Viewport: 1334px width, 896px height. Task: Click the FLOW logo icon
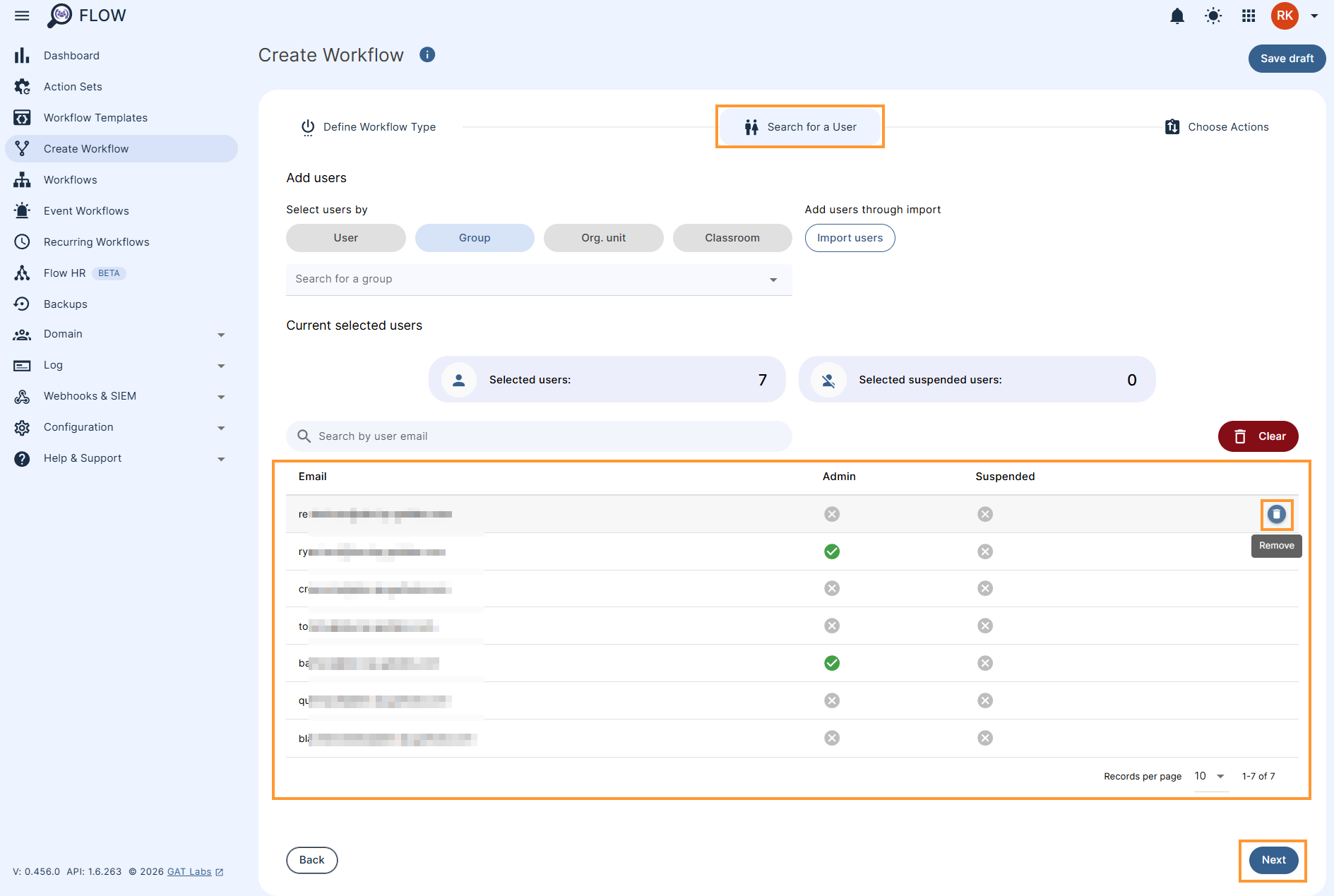tap(60, 16)
